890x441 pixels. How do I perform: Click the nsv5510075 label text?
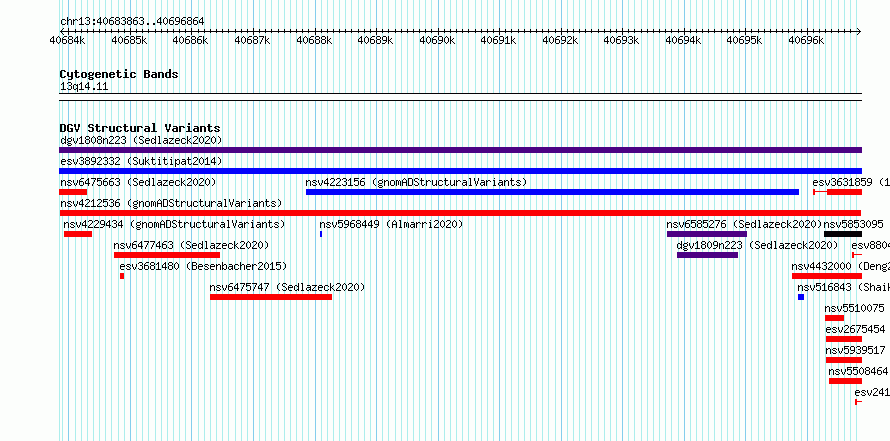click(855, 308)
